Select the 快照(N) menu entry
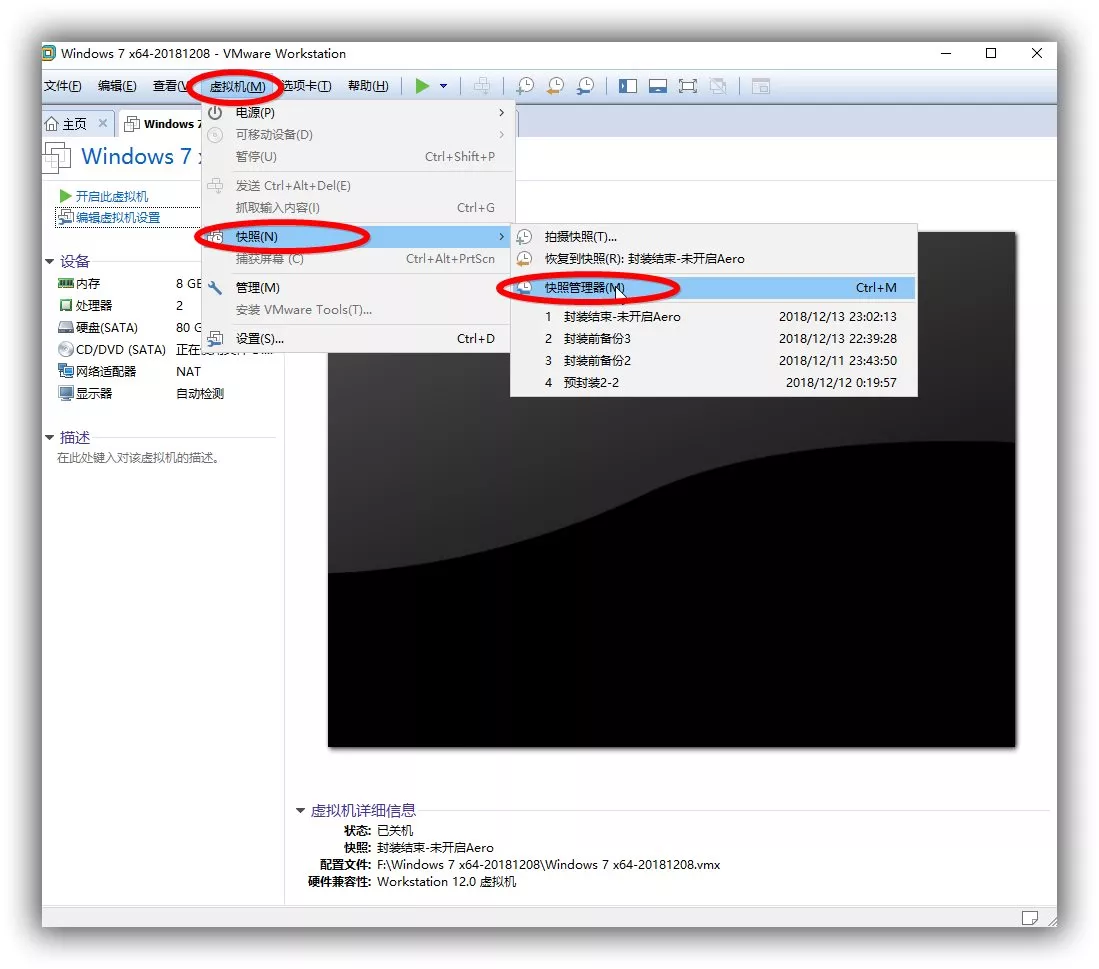Viewport: 1099px width, 969px height. pos(358,237)
